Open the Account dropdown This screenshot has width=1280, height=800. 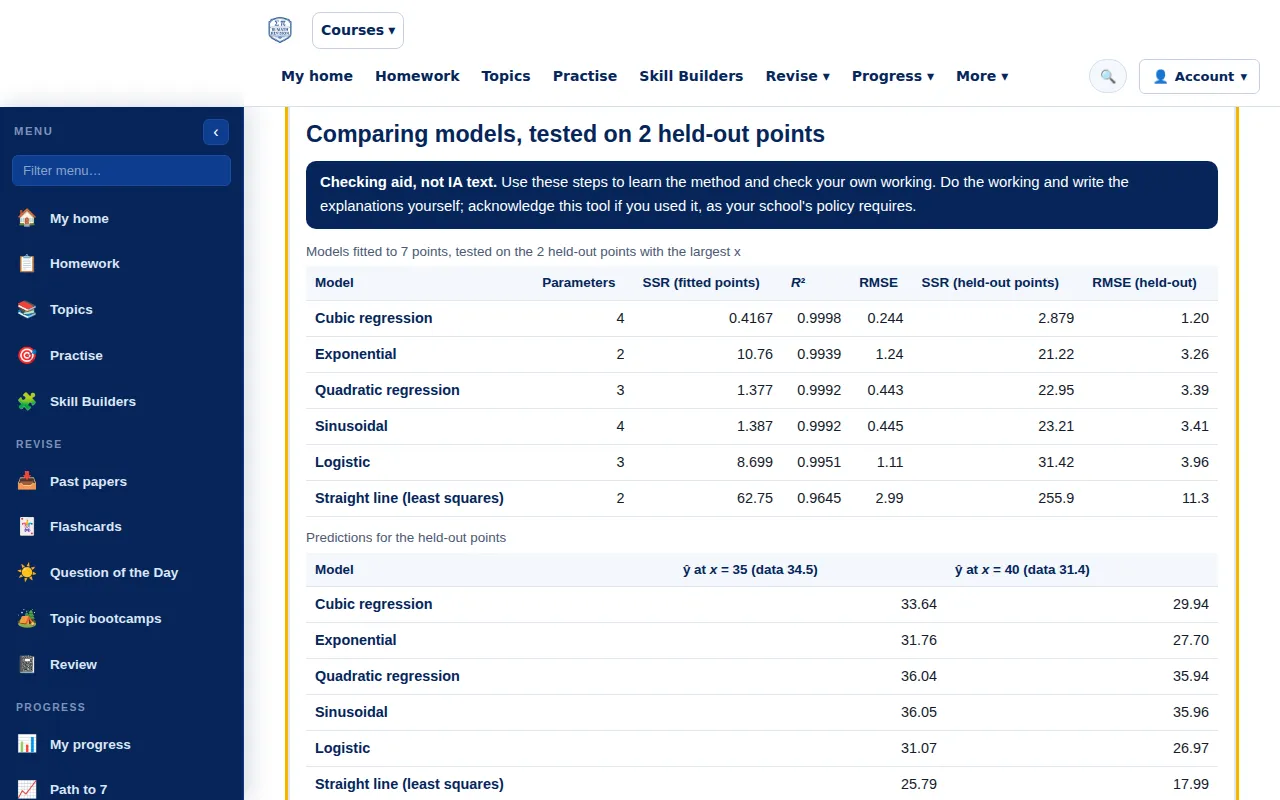[1199, 76]
